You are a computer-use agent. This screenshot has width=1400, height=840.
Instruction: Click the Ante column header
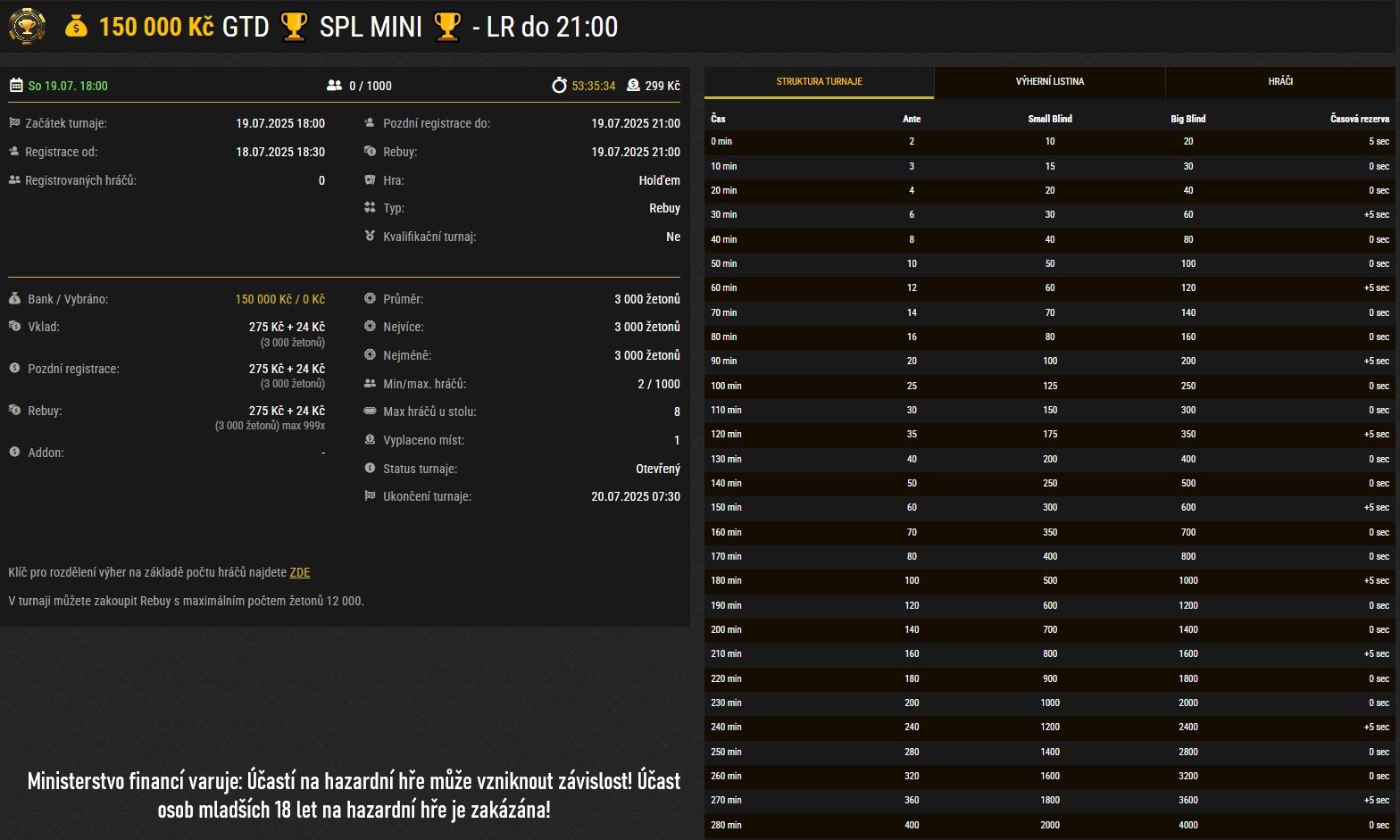coord(912,119)
